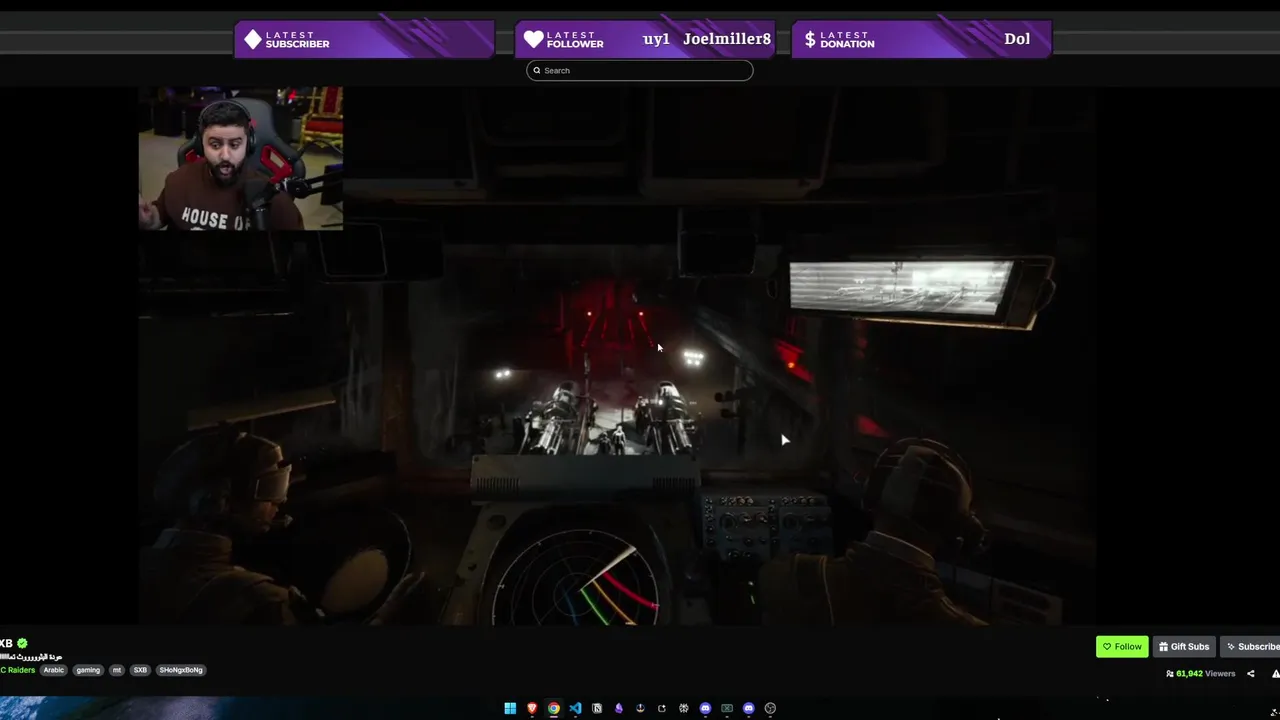
Task: Click the Gift Subs button
Action: [x=1184, y=647]
